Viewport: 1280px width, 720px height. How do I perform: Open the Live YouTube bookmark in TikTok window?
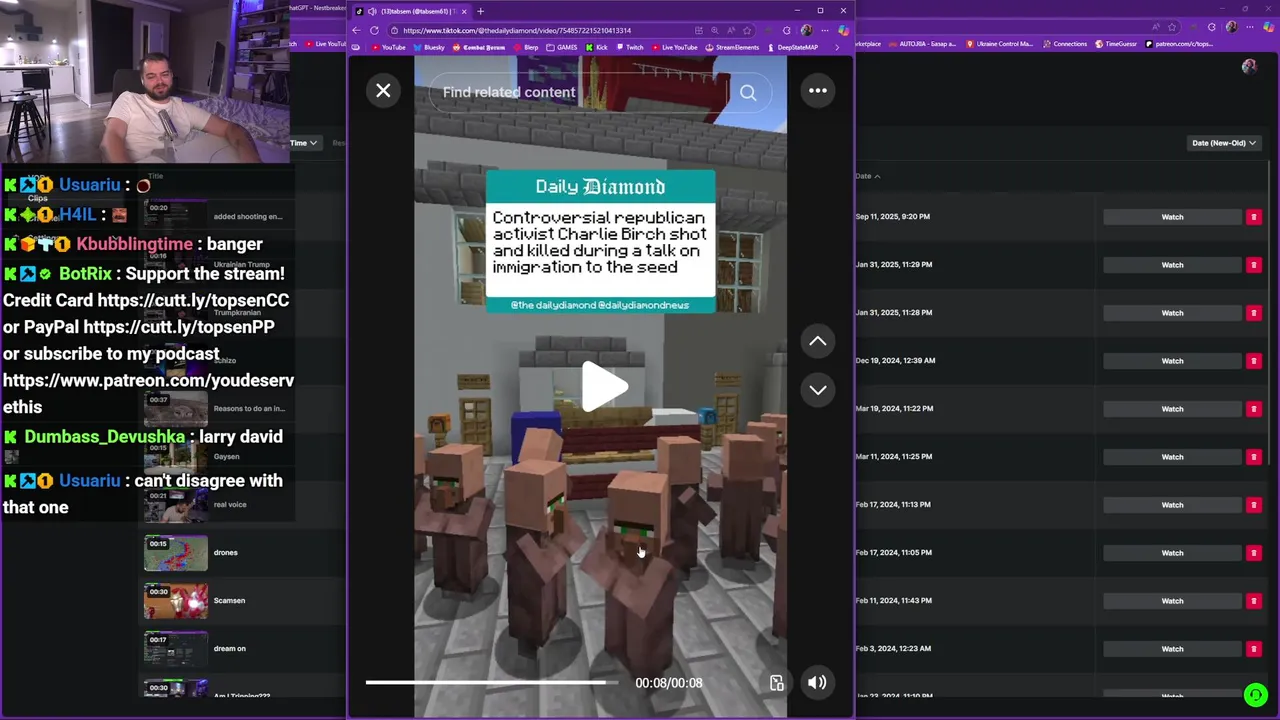pos(675,47)
